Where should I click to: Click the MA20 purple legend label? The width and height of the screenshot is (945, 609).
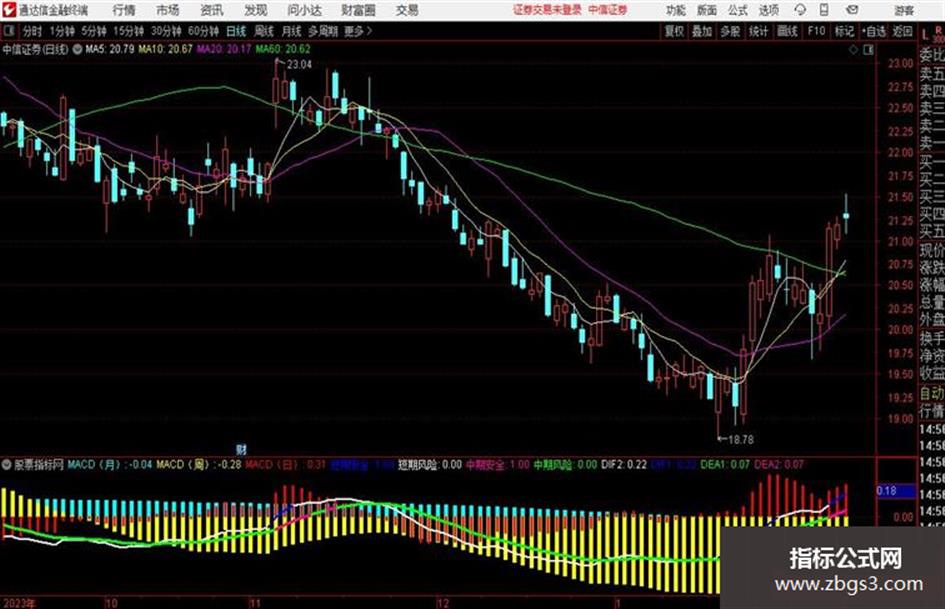pyautogui.click(x=224, y=49)
